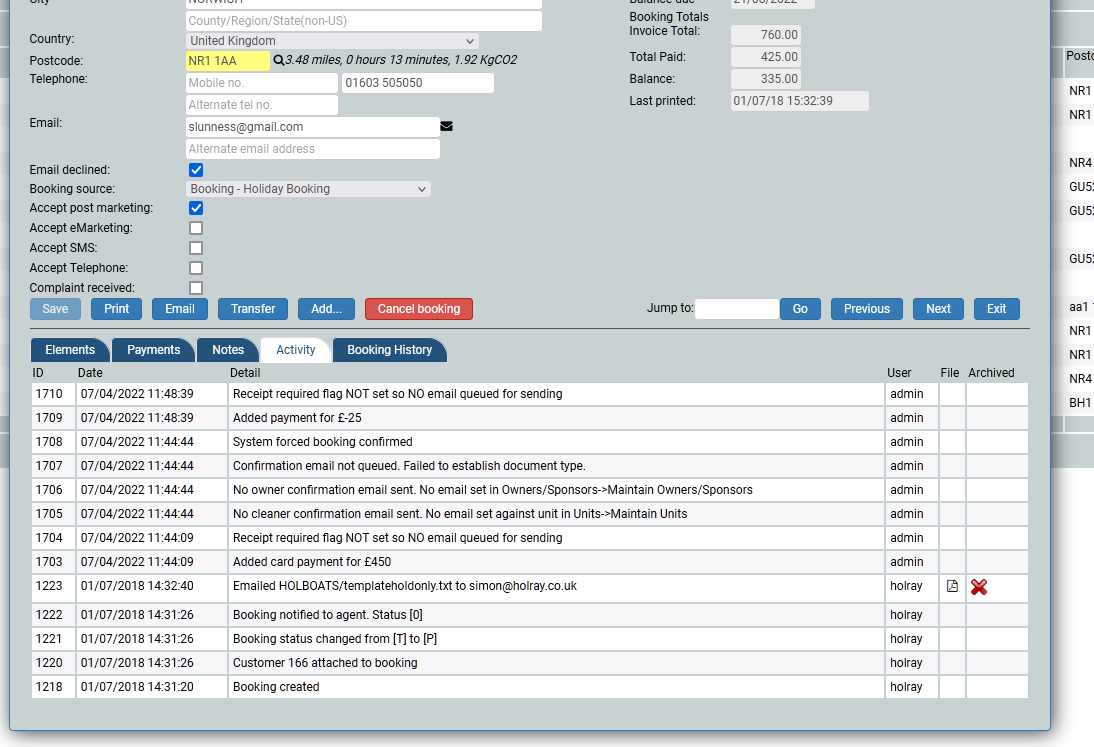Screen dimensions: 1094x747
Task: Click the red Cancel booking button
Action: pyautogui.click(x=418, y=309)
